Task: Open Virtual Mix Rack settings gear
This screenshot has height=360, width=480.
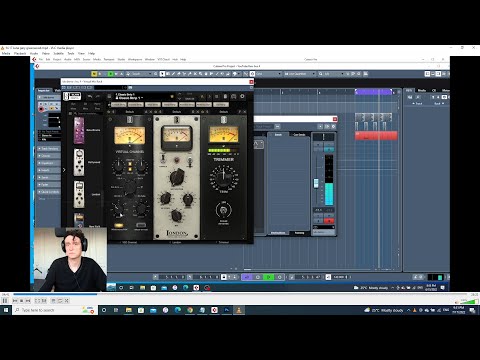Action: pos(242,96)
